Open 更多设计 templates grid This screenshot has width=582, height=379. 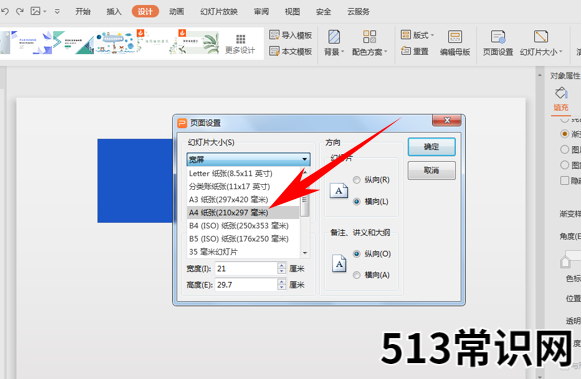pyautogui.click(x=240, y=44)
